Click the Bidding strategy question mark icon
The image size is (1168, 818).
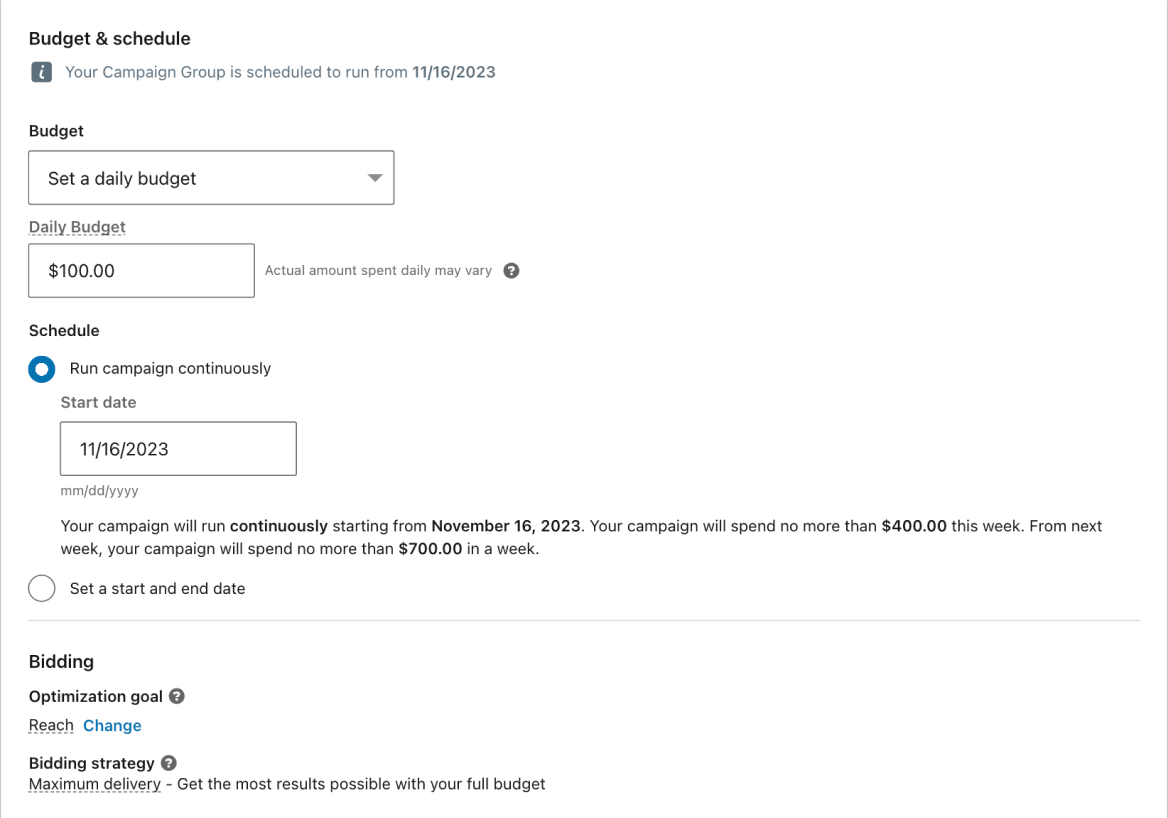click(168, 763)
